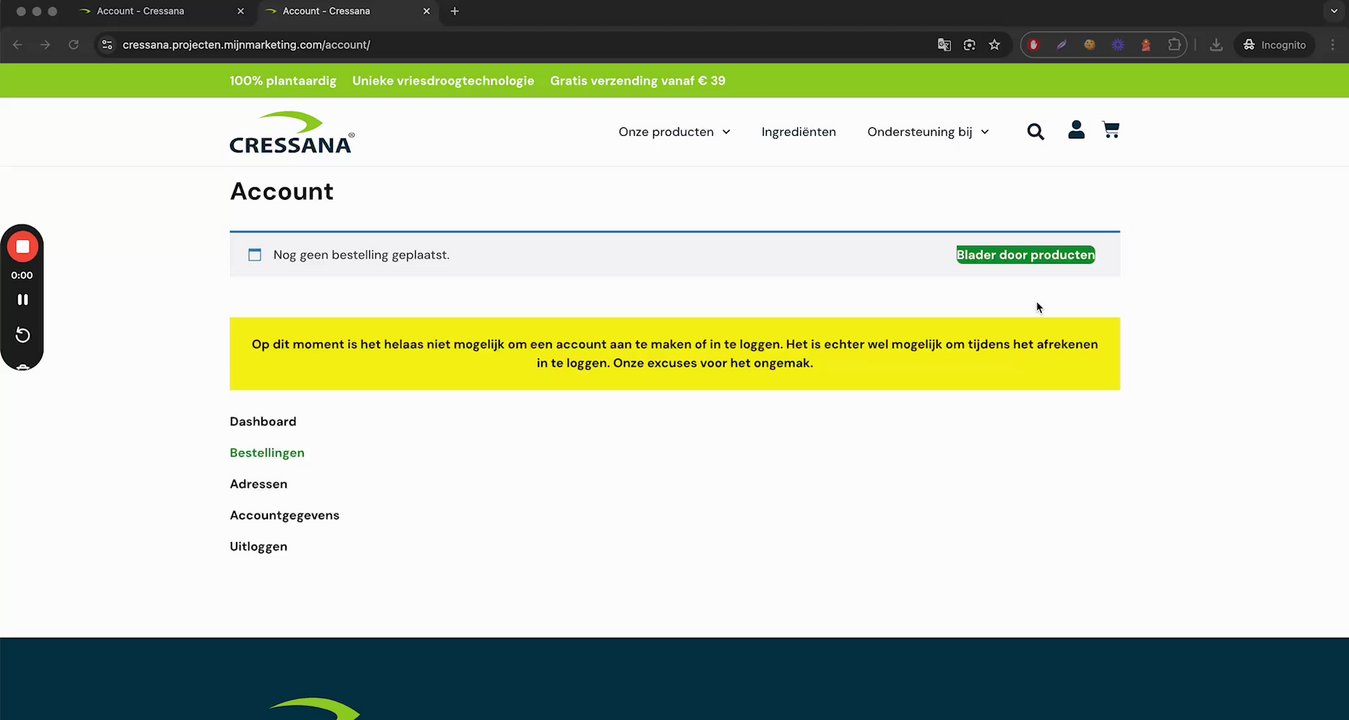Click the yellow login unavailable notice text
This screenshot has height=720, width=1349.
675,354
